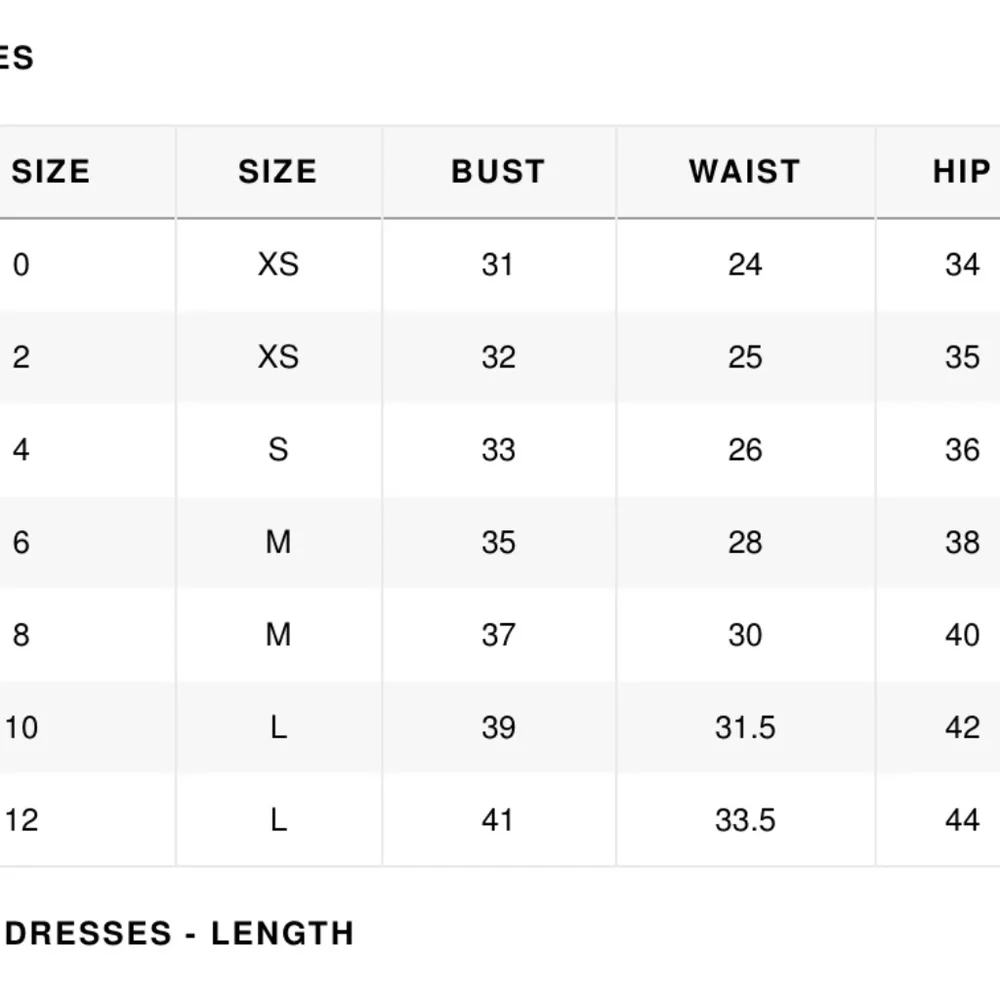
Task: Select the DRESSES - LENGTH heading
Action: click(179, 934)
